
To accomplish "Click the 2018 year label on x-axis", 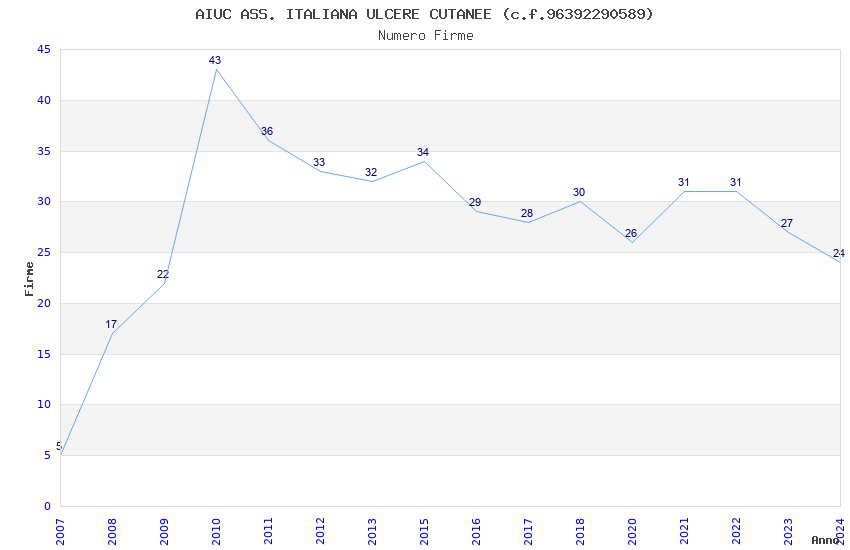I will [x=581, y=532].
